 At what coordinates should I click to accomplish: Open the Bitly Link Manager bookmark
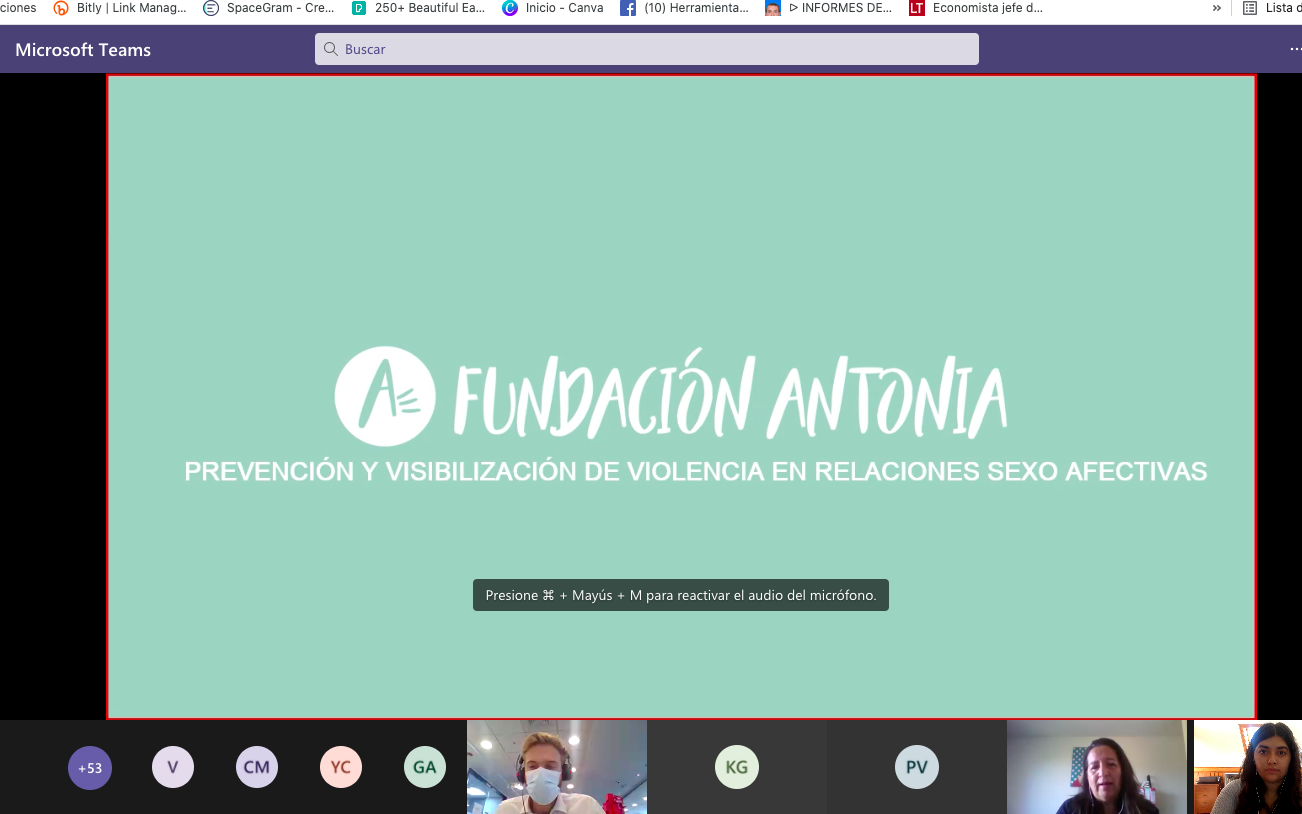120,8
